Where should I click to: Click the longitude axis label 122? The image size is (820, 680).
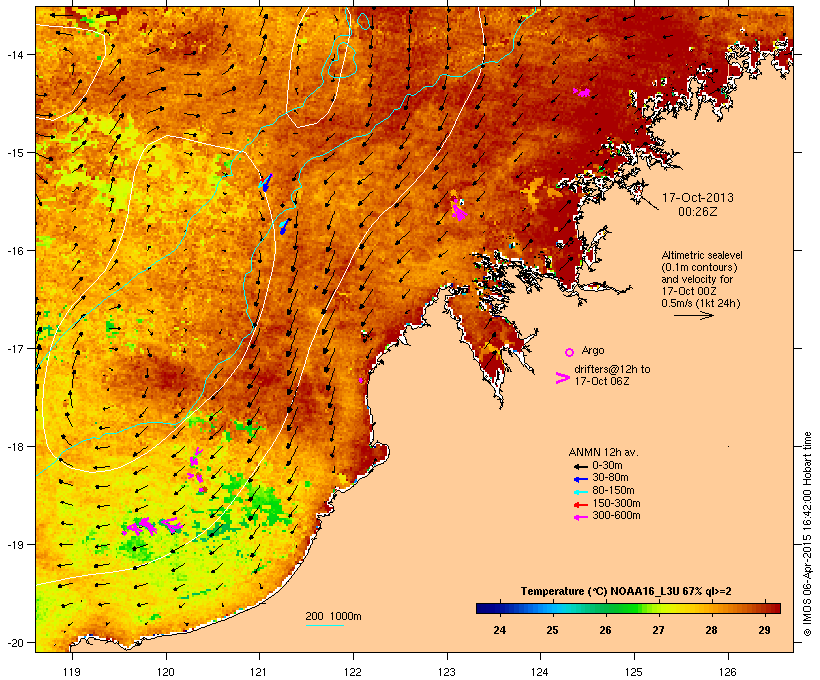click(x=353, y=672)
